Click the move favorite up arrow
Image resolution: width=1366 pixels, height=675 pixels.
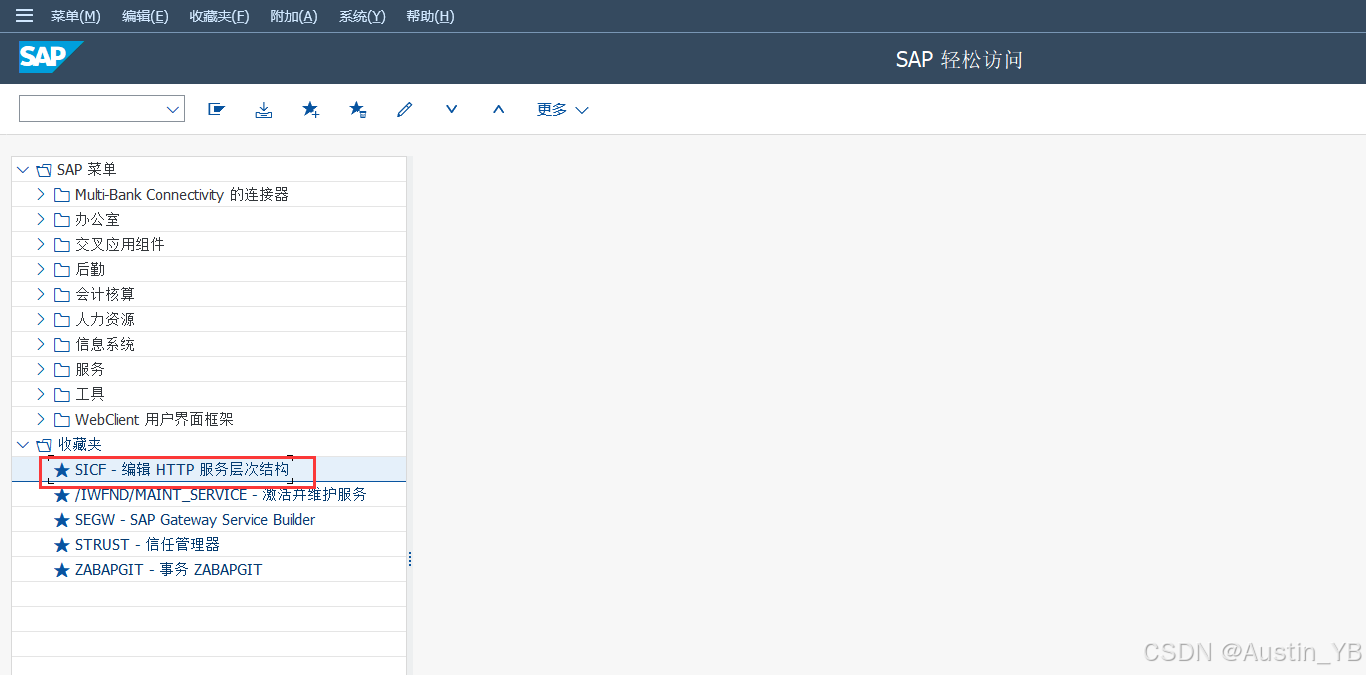(x=498, y=109)
